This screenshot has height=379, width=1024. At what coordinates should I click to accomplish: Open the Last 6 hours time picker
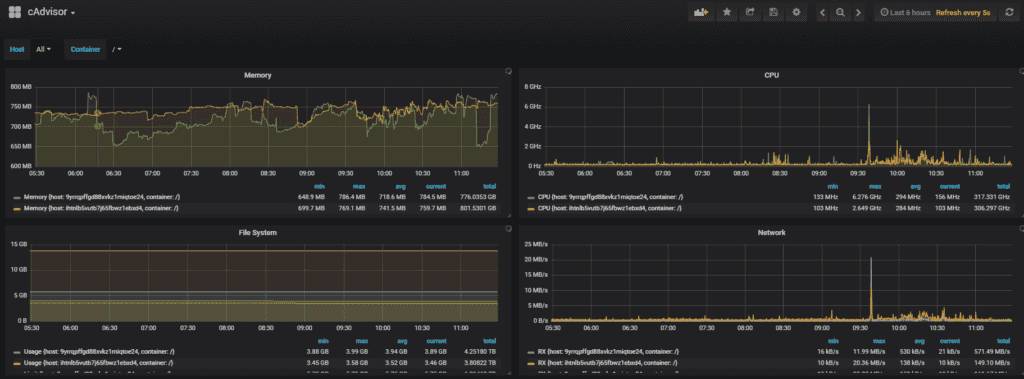click(905, 12)
